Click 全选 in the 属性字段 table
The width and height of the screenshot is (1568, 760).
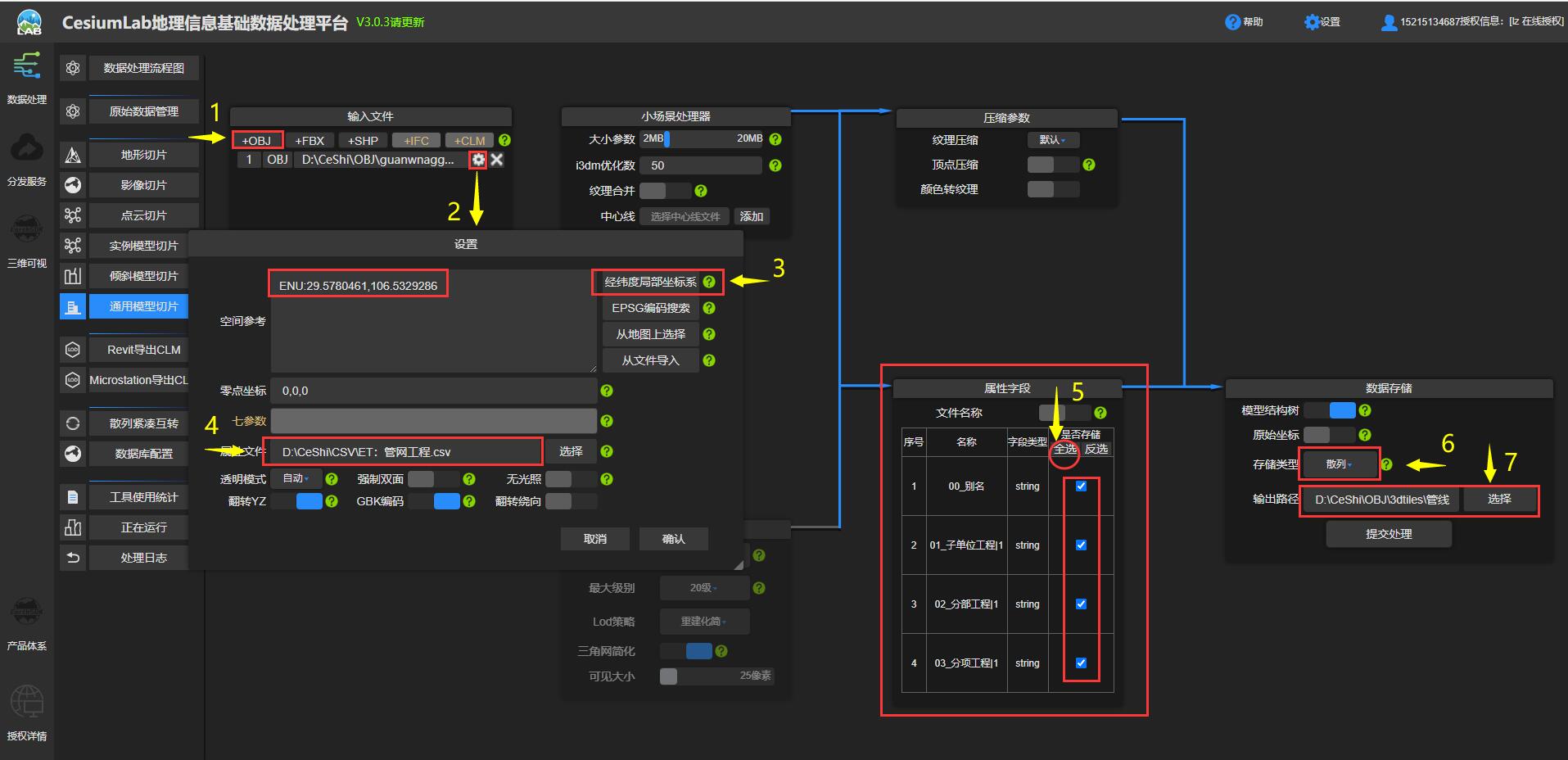click(x=1064, y=449)
